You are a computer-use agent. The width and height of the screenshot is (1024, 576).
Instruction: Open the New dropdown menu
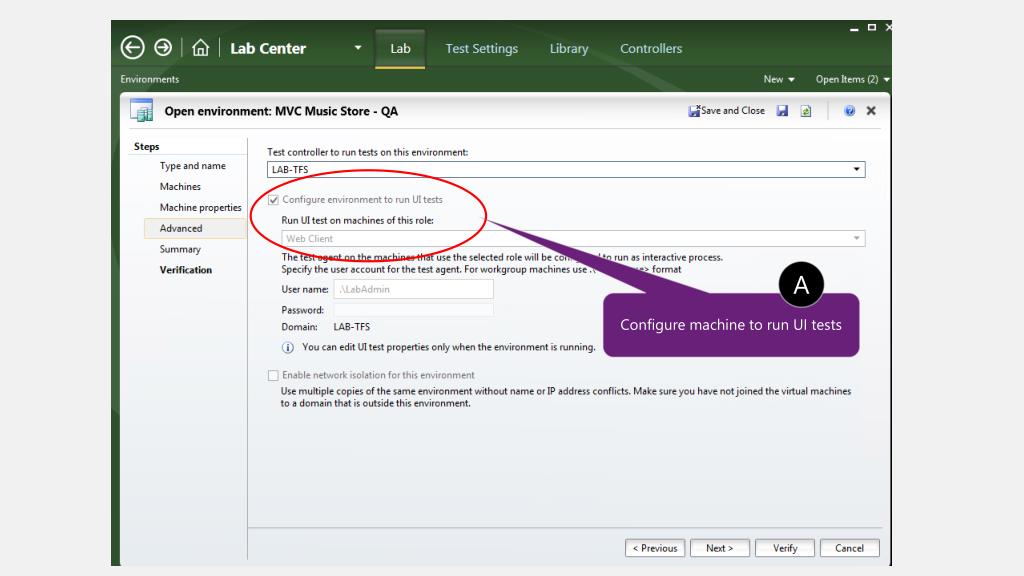pyautogui.click(x=778, y=79)
